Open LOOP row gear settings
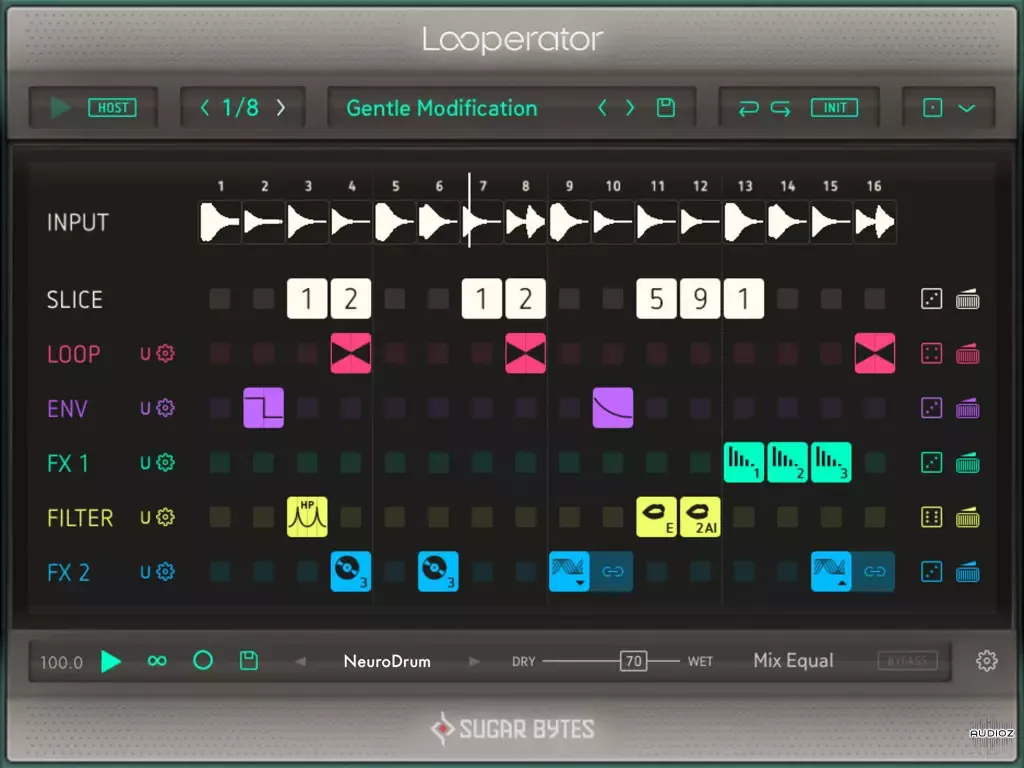1024x768 pixels. [166, 353]
